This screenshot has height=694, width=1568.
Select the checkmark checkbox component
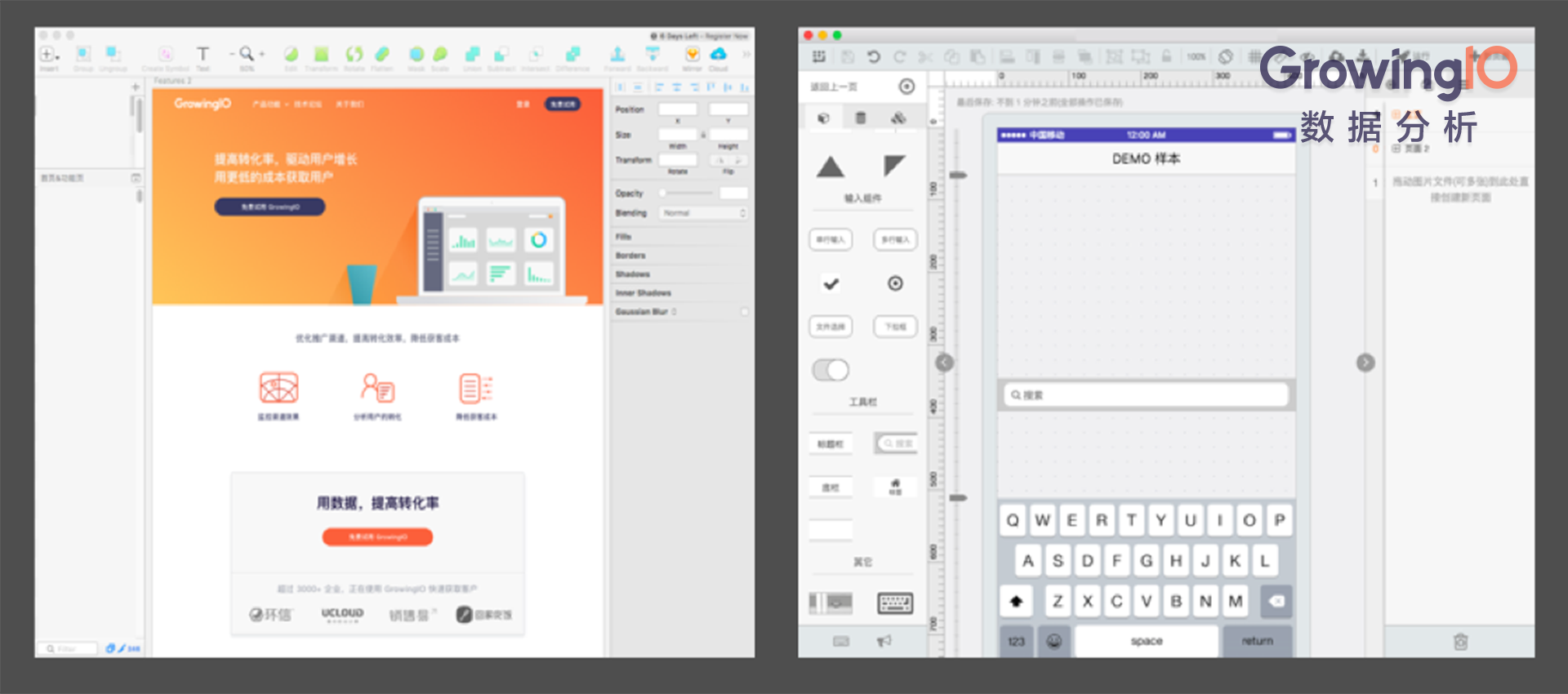pyautogui.click(x=831, y=284)
